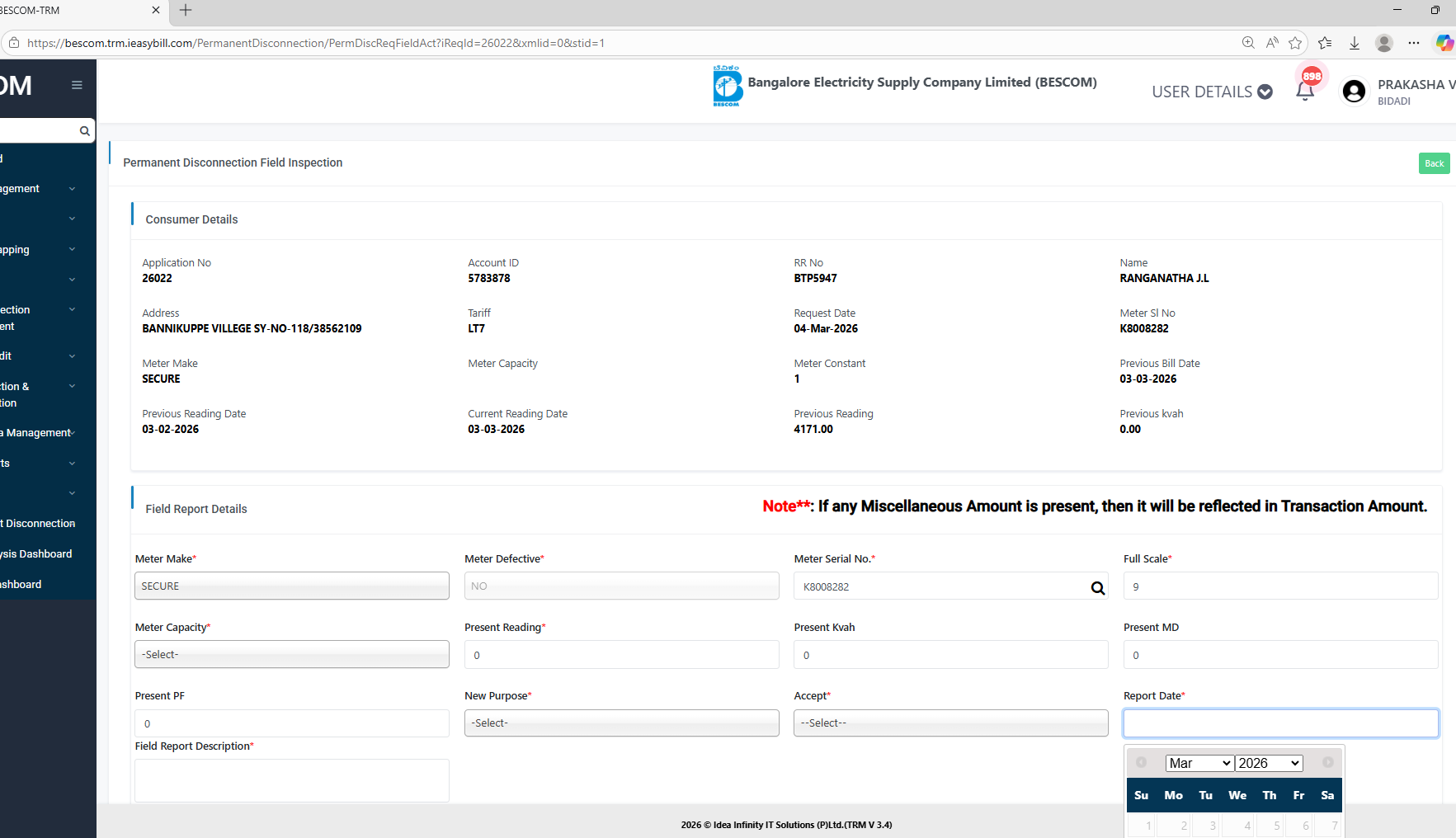Click the Current Reading Date value 03-03-2026
1456x838 pixels.
(496, 430)
